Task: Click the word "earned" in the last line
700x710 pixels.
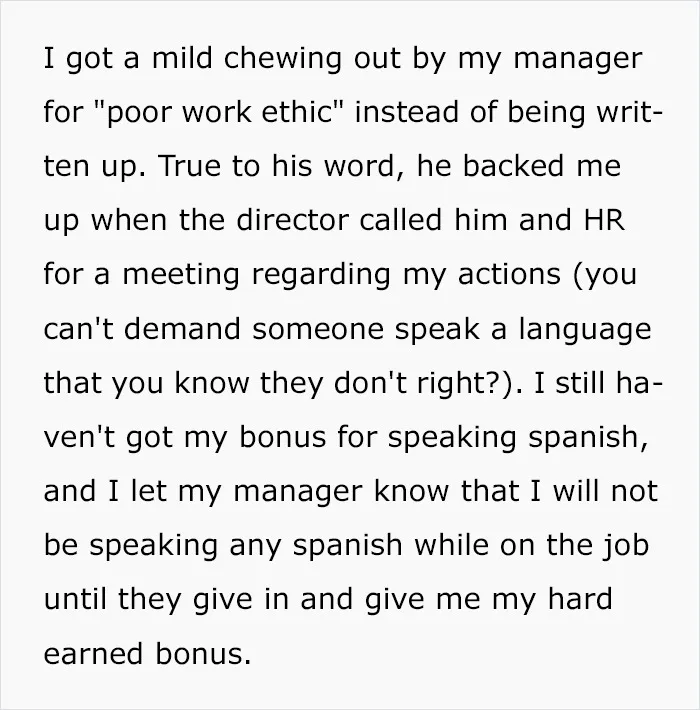Action: click(93, 654)
